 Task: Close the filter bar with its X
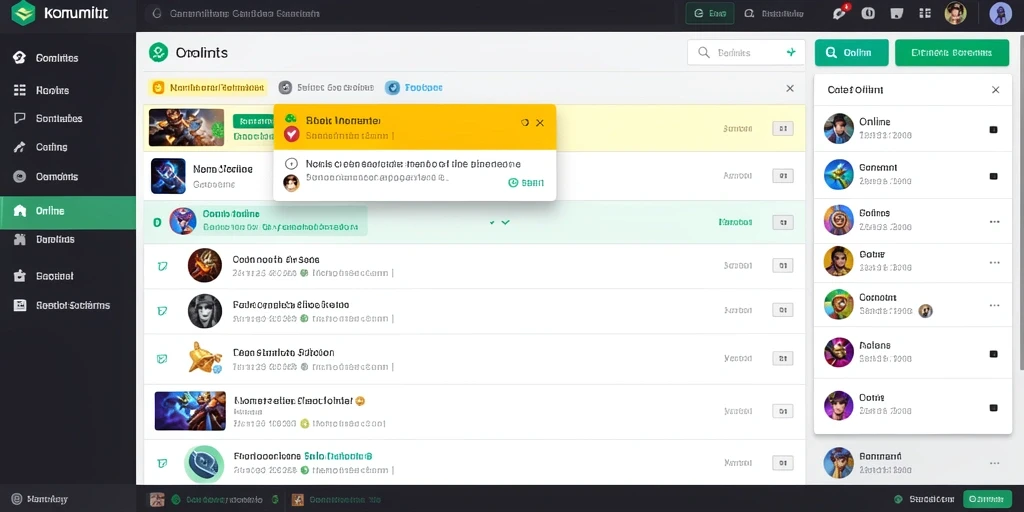coord(790,88)
